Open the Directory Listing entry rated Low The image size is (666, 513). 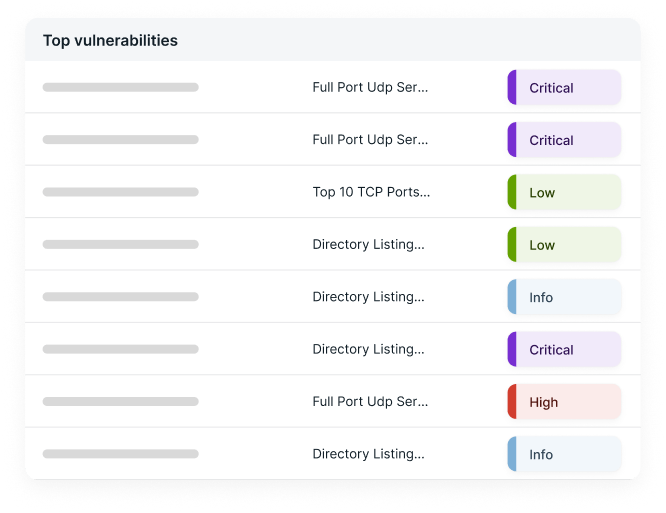[368, 245]
